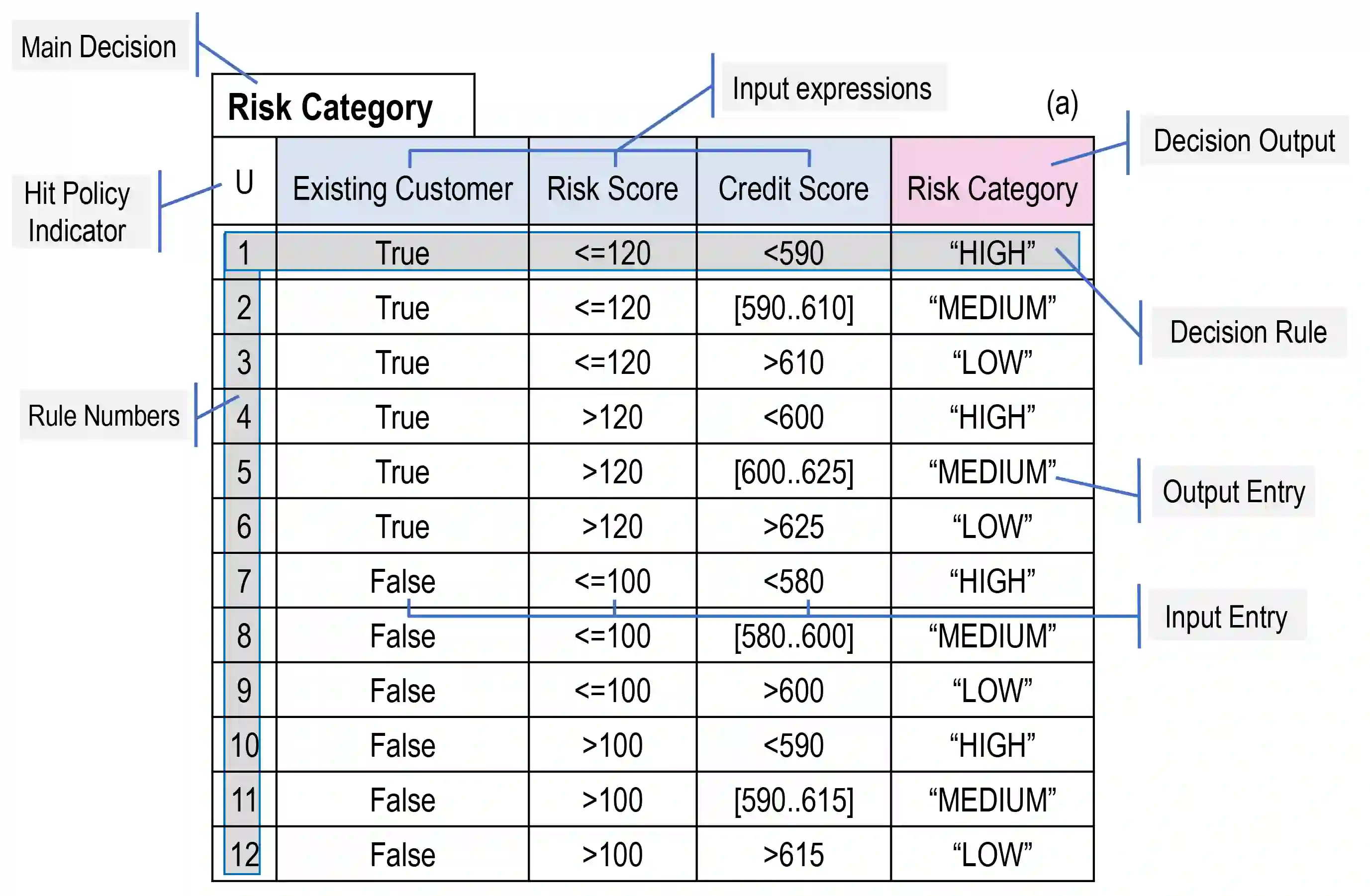Image resolution: width=1370 pixels, height=896 pixels.
Task: Select the >615 credit score cell
Action: click(793, 854)
